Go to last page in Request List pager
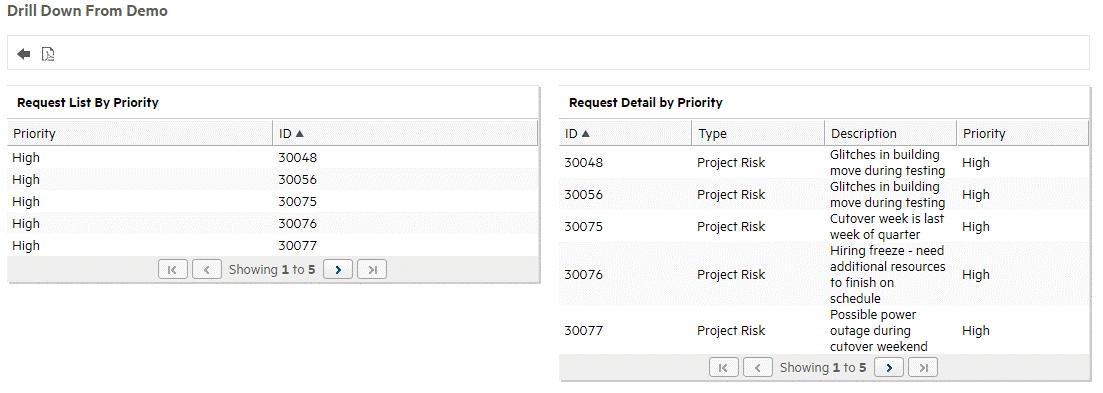Viewport: 1103px width, 393px height. [372, 269]
